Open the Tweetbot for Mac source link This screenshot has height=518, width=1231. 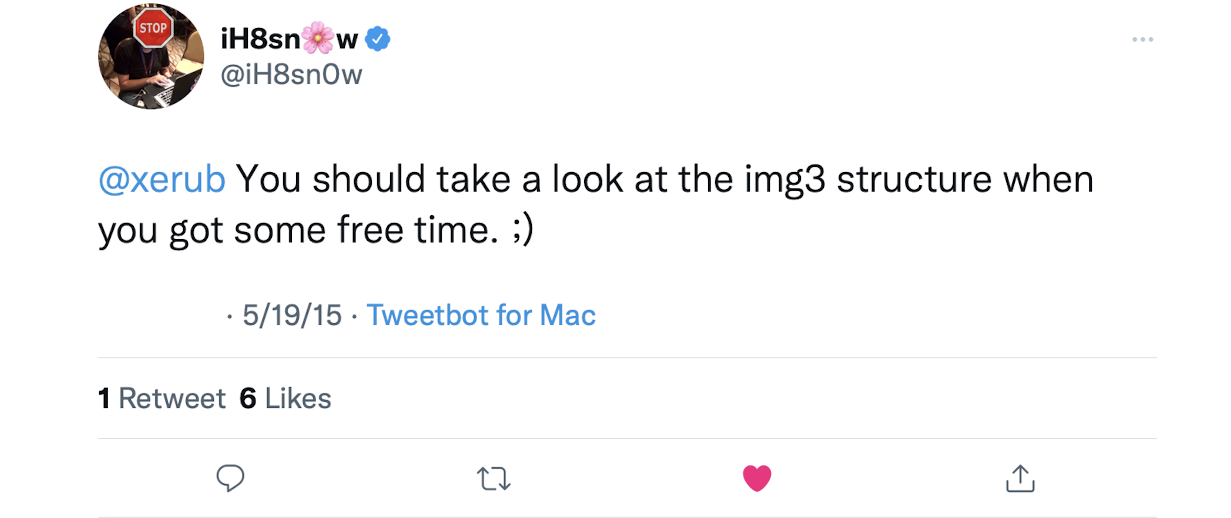(x=481, y=316)
